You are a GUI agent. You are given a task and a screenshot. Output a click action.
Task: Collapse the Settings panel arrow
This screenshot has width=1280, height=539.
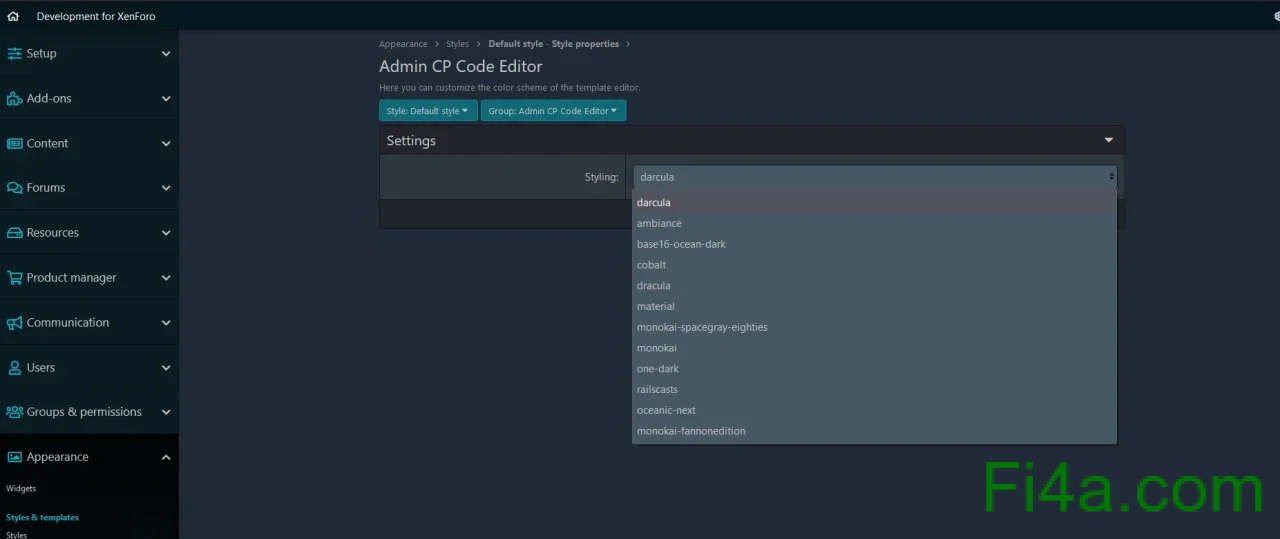(x=1108, y=141)
